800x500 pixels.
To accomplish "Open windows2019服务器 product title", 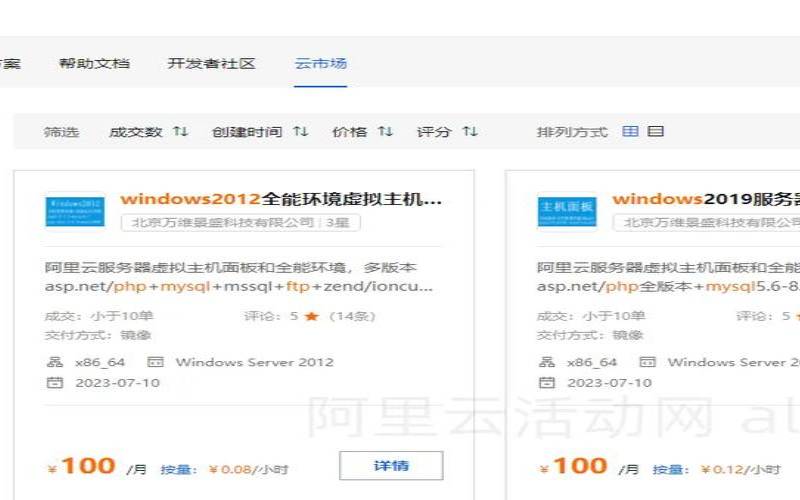I will pos(706,198).
